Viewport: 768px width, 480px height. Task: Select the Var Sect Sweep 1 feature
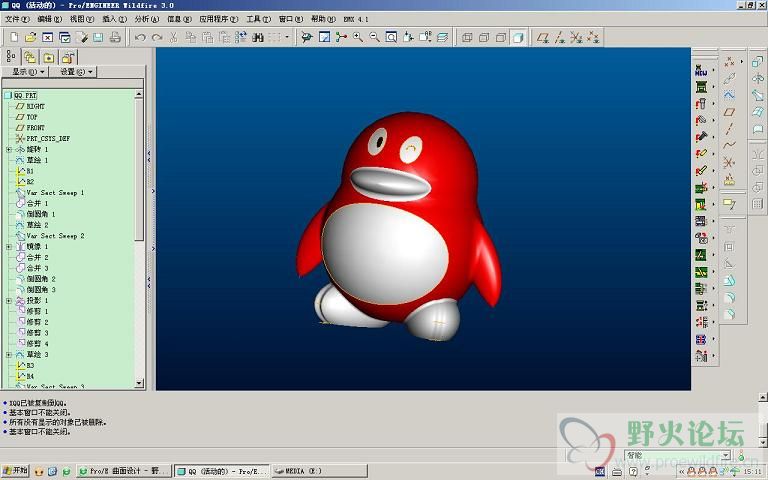pyautogui.click(x=55, y=192)
